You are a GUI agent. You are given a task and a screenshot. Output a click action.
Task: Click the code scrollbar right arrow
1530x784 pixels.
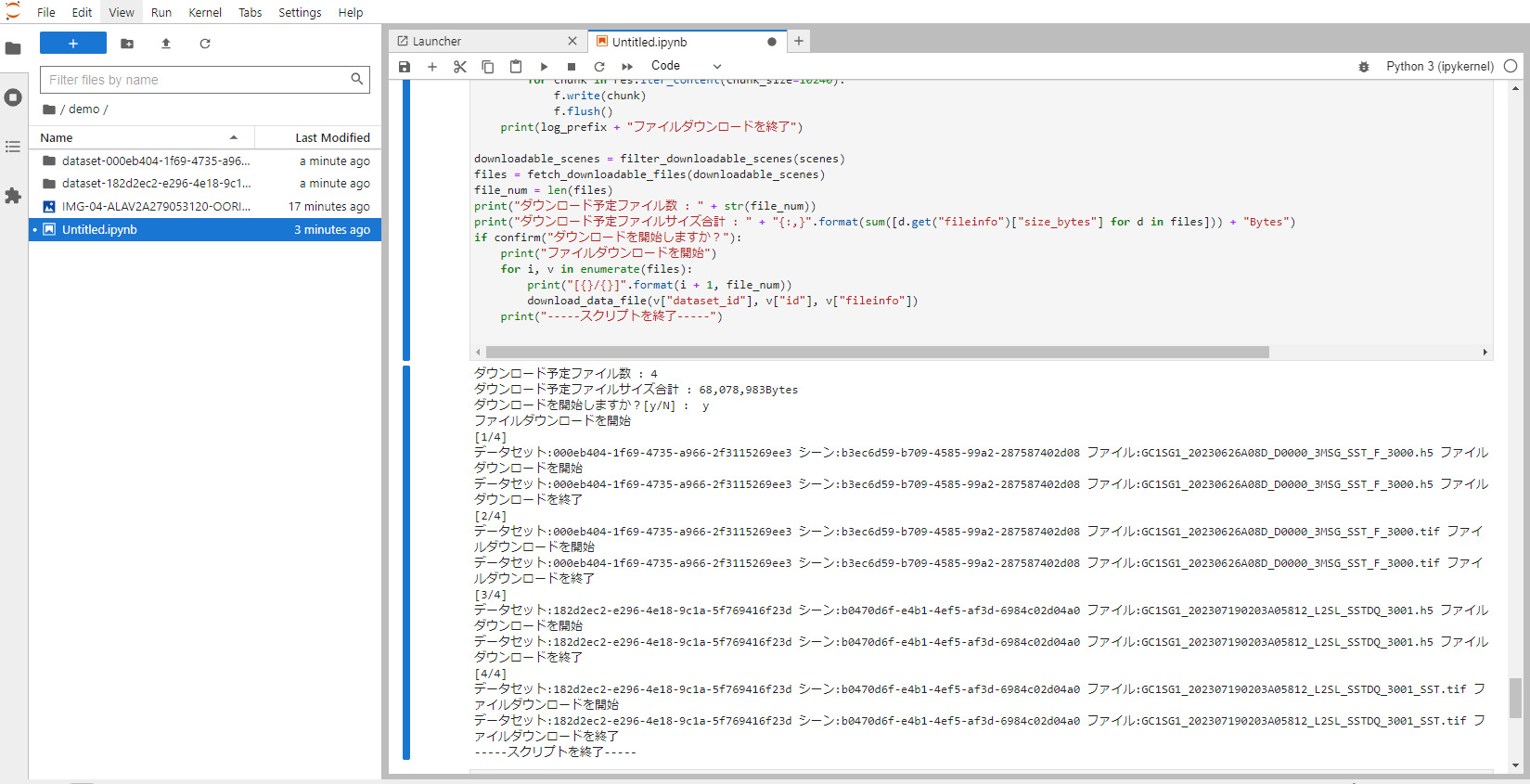pyautogui.click(x=1485, y=353)
